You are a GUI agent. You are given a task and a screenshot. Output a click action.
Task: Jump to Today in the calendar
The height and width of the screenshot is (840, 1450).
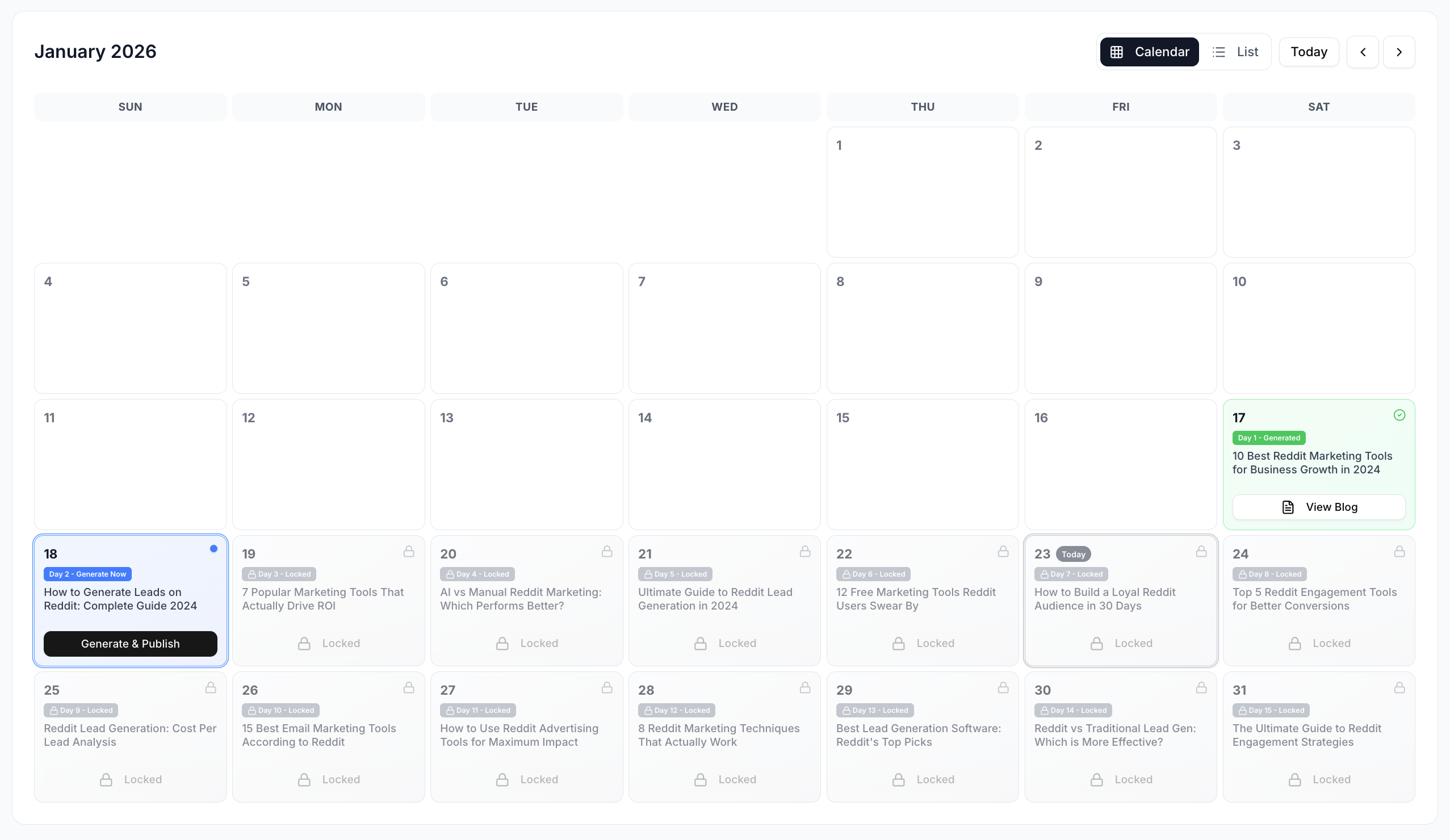pyautogui.click(x=1309, y=52)
